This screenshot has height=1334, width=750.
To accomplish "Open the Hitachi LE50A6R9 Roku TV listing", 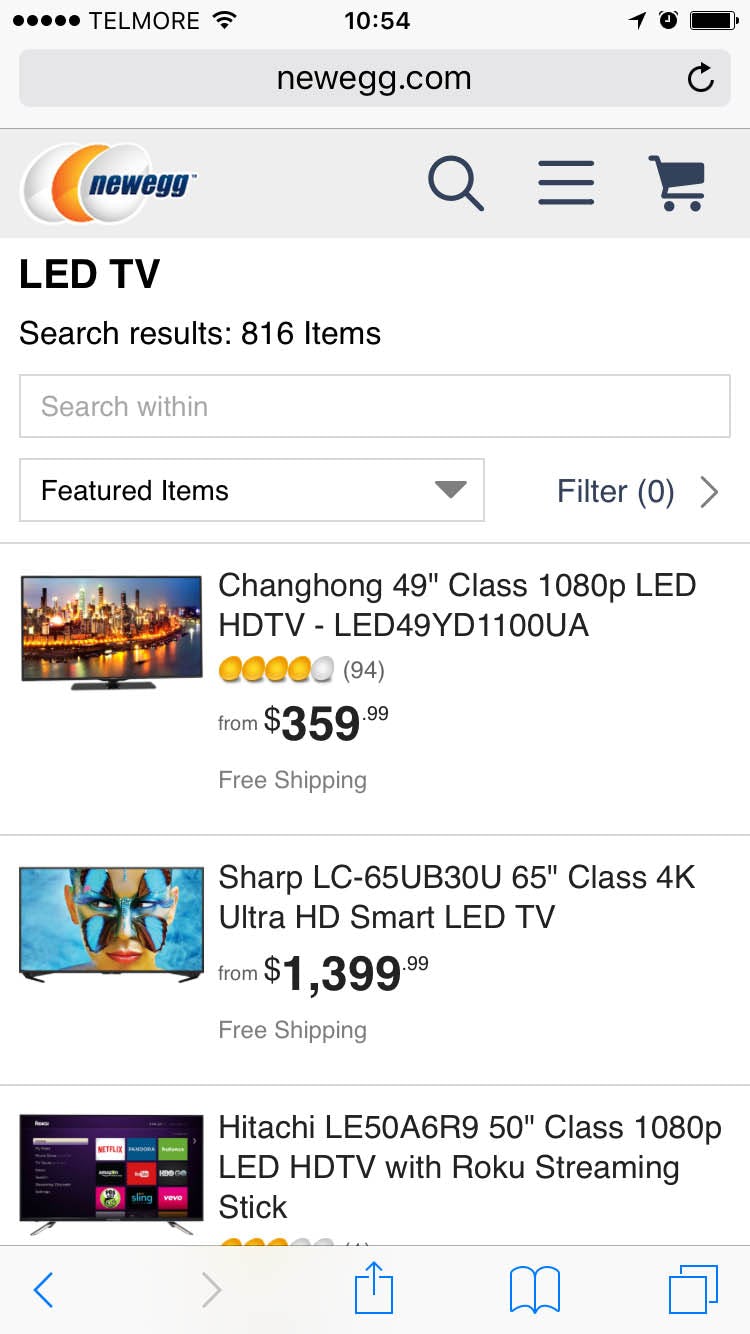I will [470, 1167].
